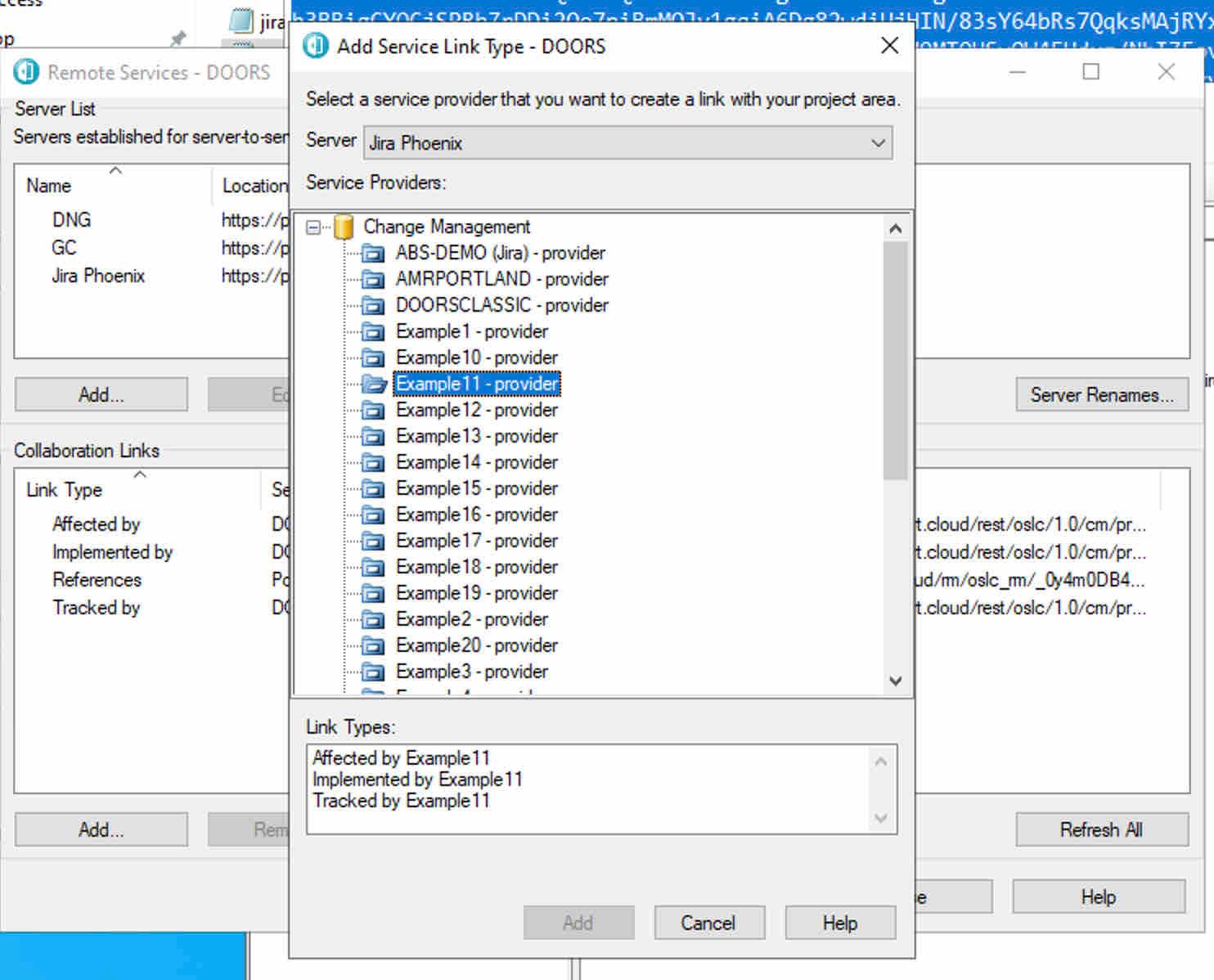The height and width of the screenshot is (980, 1214).
Task: Select Example10 - provider item
Action: 477,357
